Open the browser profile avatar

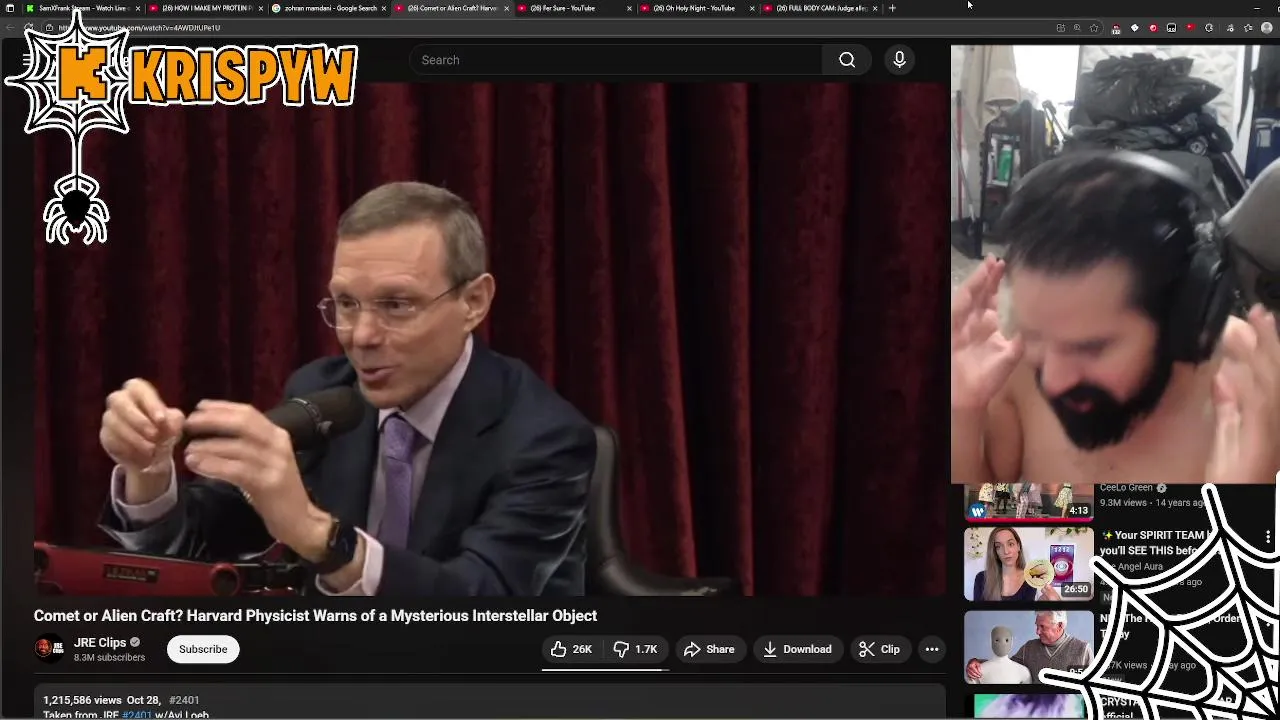coord(1267,28)
